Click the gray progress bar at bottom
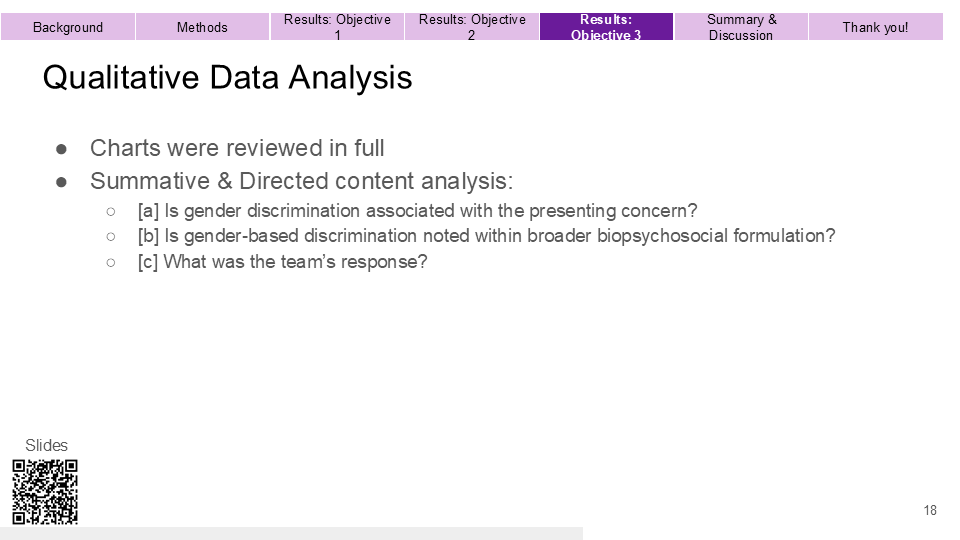The height and width of the screenshot is (540, 960). coord(291,533)
